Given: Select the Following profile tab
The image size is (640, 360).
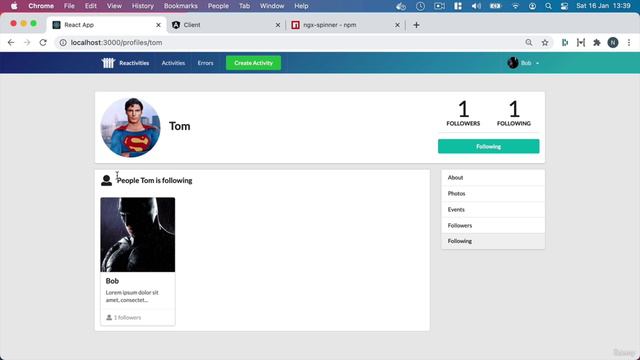Looking at the screenshot, I should (x=493, y=241).
